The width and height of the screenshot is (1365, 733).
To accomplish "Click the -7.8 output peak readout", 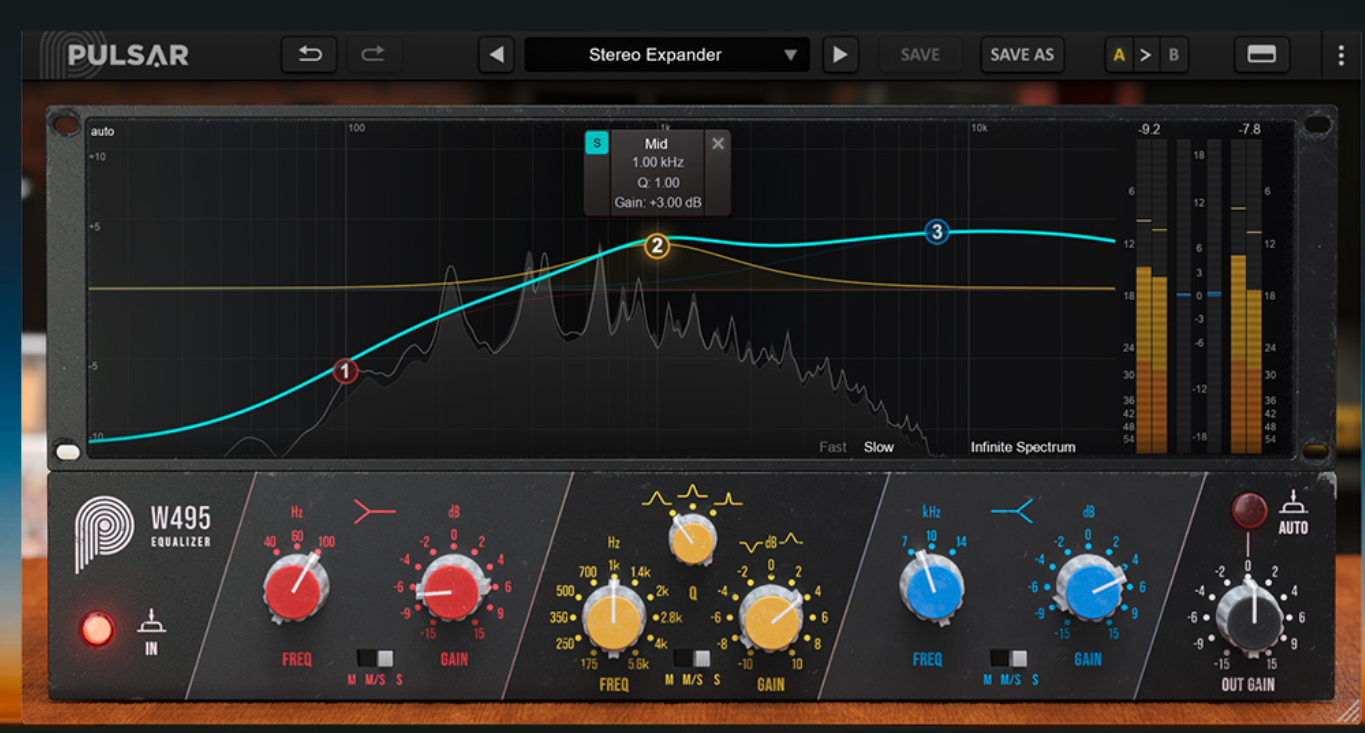I will tap(1249, 130).
